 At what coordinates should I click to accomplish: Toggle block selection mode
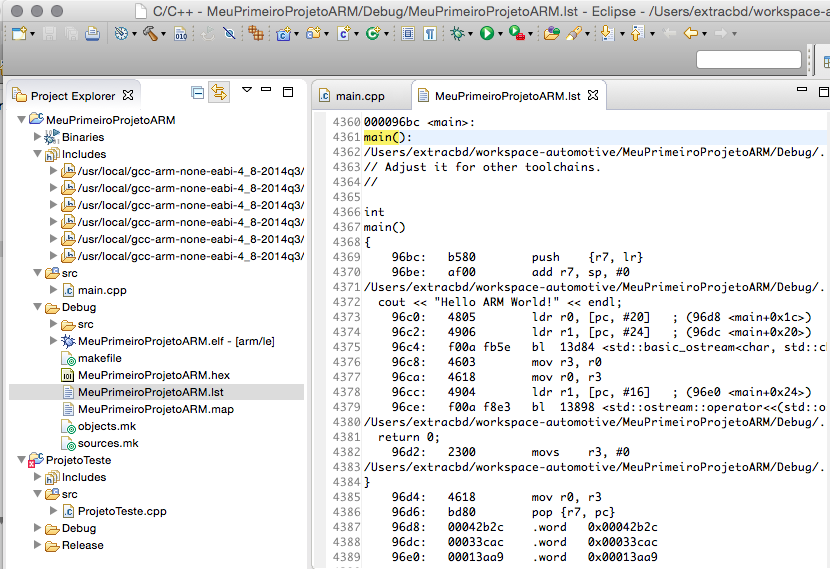408,34
